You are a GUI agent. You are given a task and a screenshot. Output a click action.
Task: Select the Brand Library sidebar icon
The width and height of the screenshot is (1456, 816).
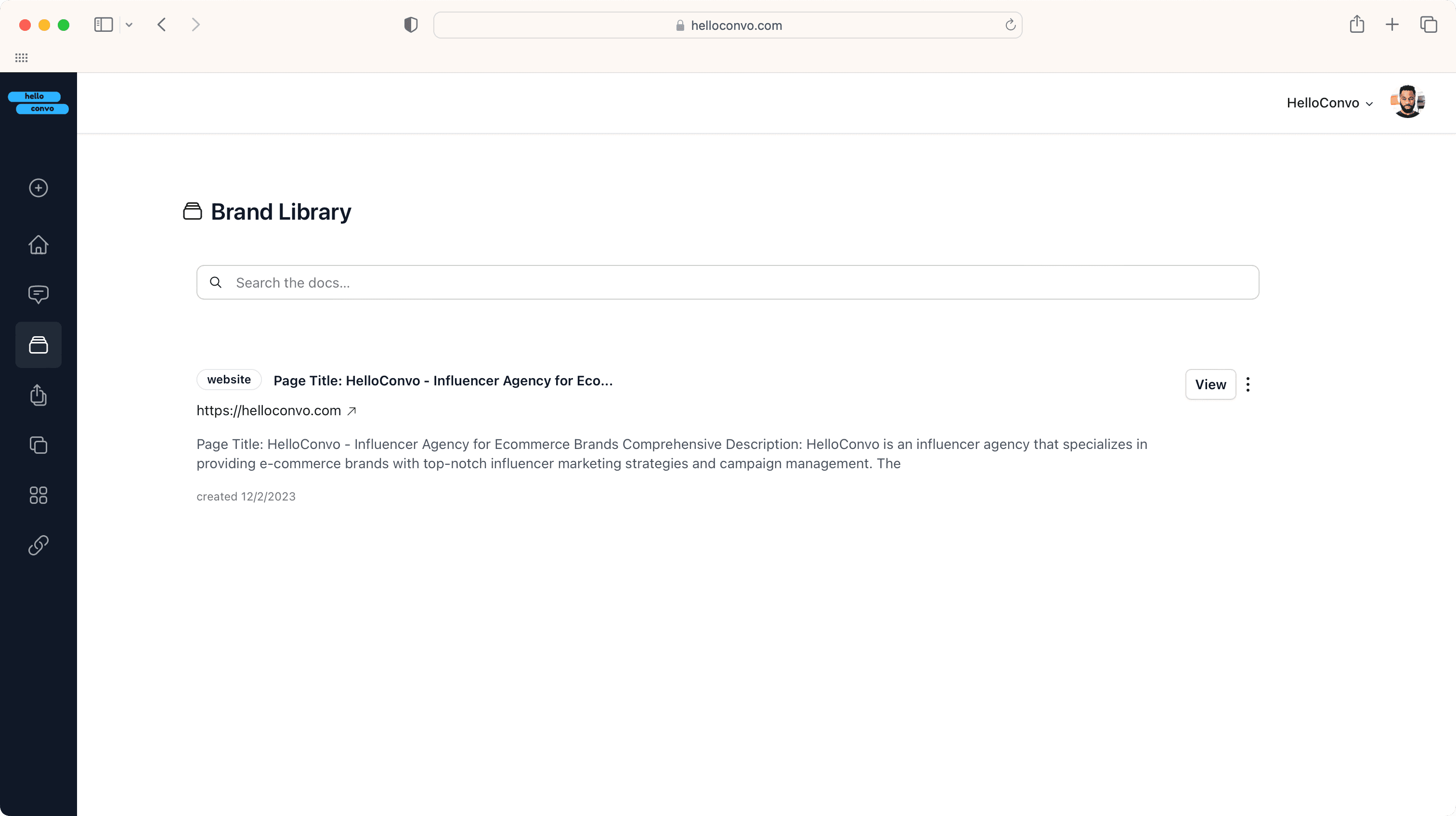[x=39, y=345]
